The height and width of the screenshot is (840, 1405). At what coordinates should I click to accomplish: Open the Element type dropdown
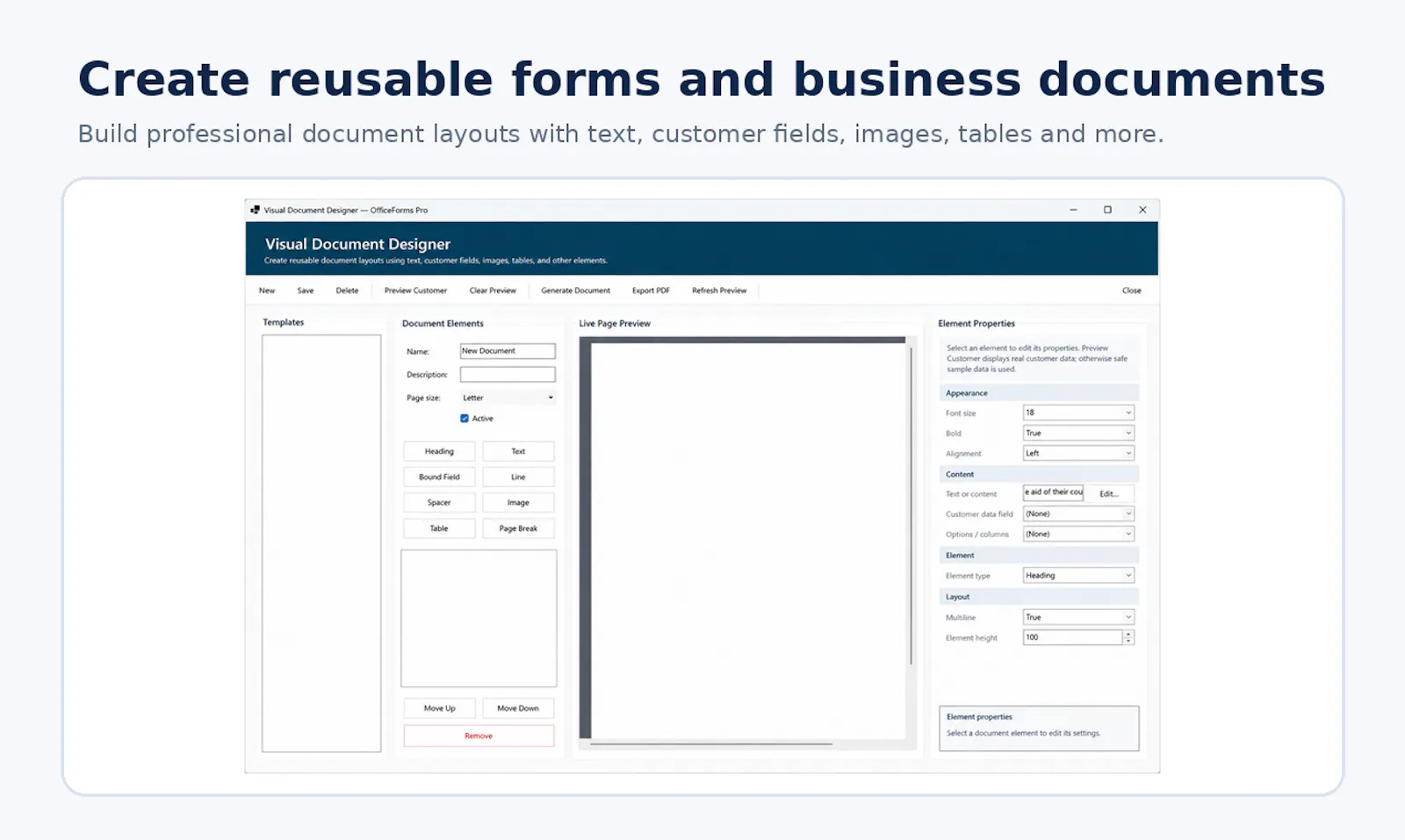(1078, 575)
